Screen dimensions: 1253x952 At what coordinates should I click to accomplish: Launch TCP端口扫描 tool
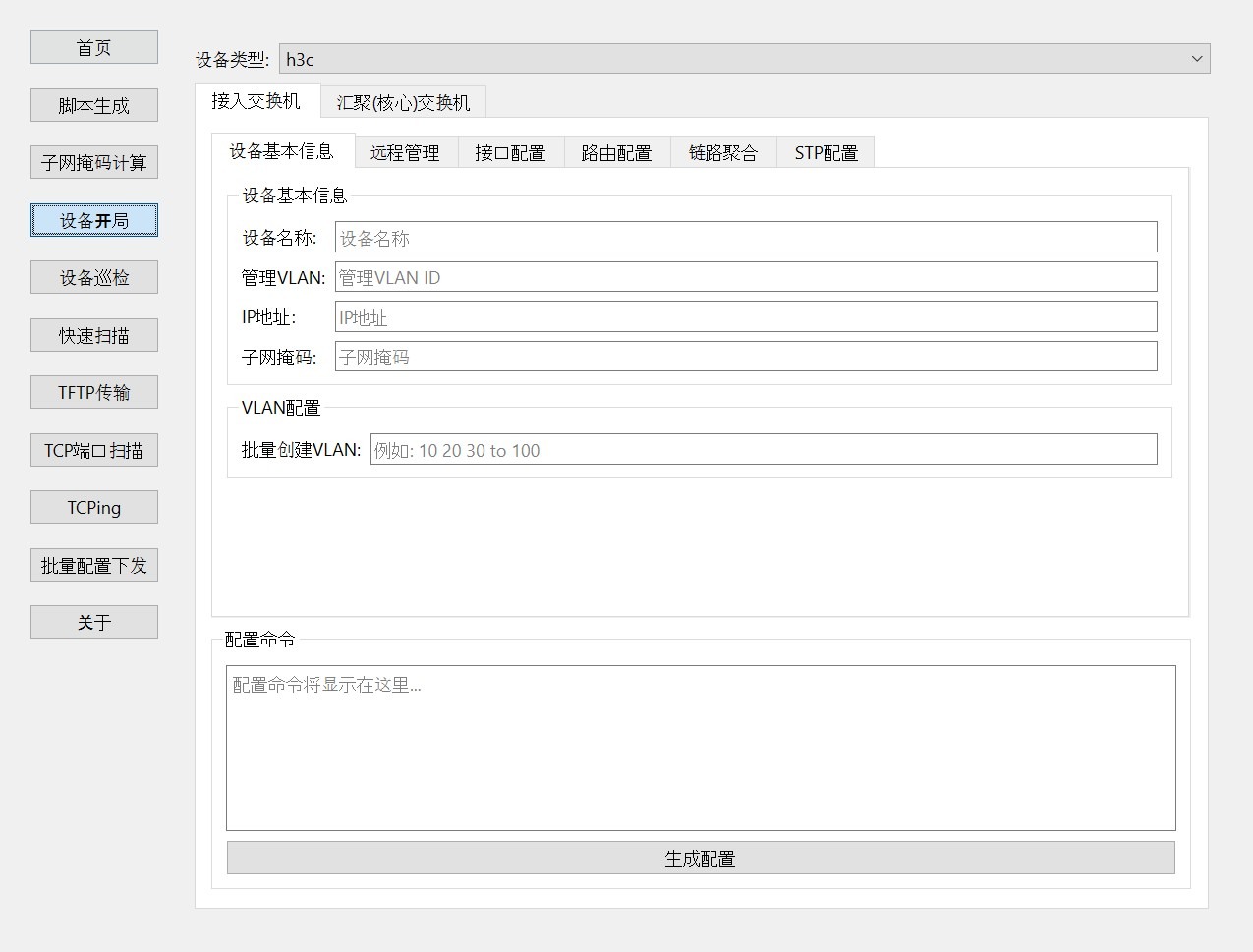pyautogui.click(x=94, y=450)
